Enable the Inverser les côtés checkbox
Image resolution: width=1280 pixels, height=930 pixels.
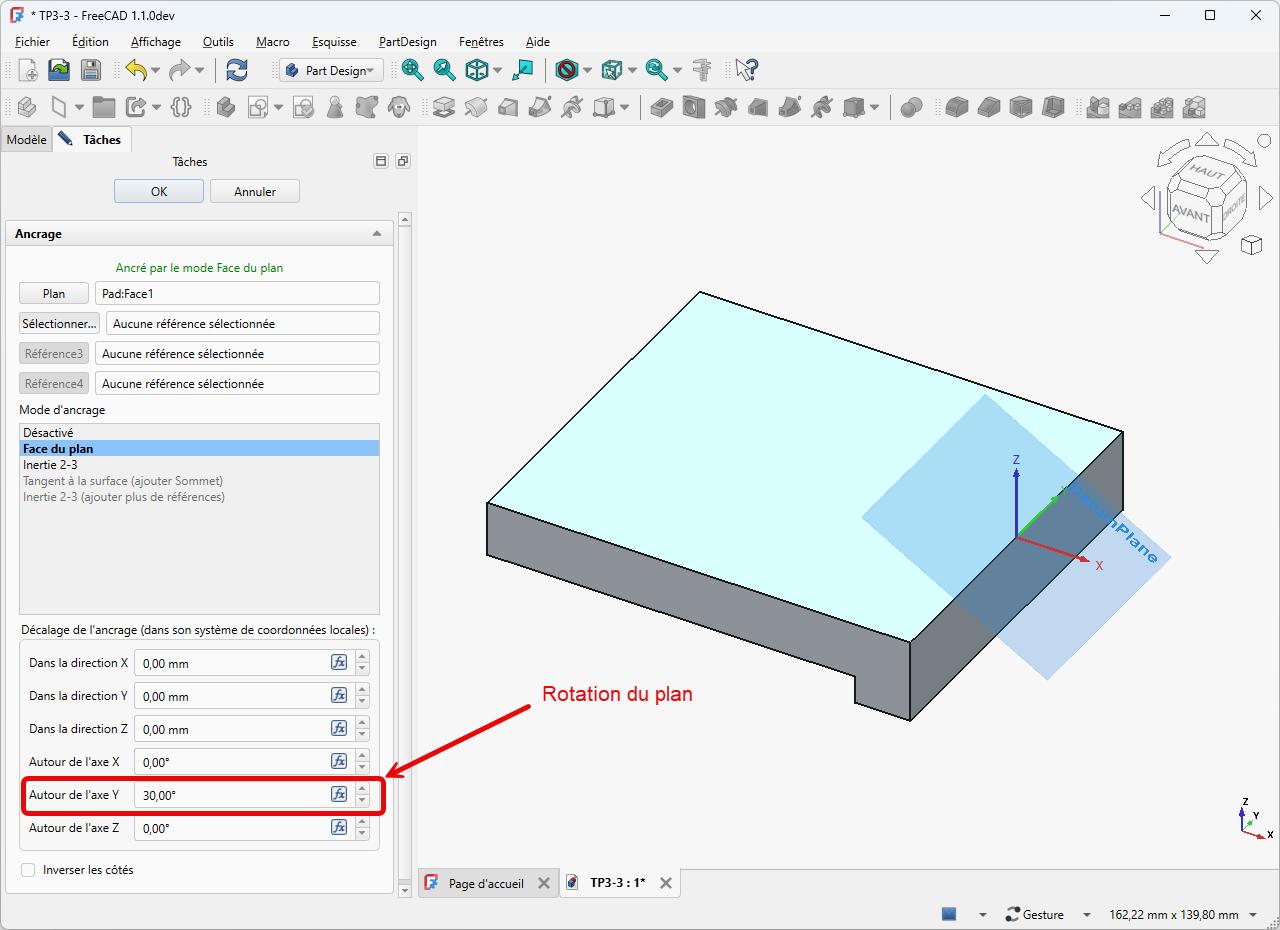point(28,870)
